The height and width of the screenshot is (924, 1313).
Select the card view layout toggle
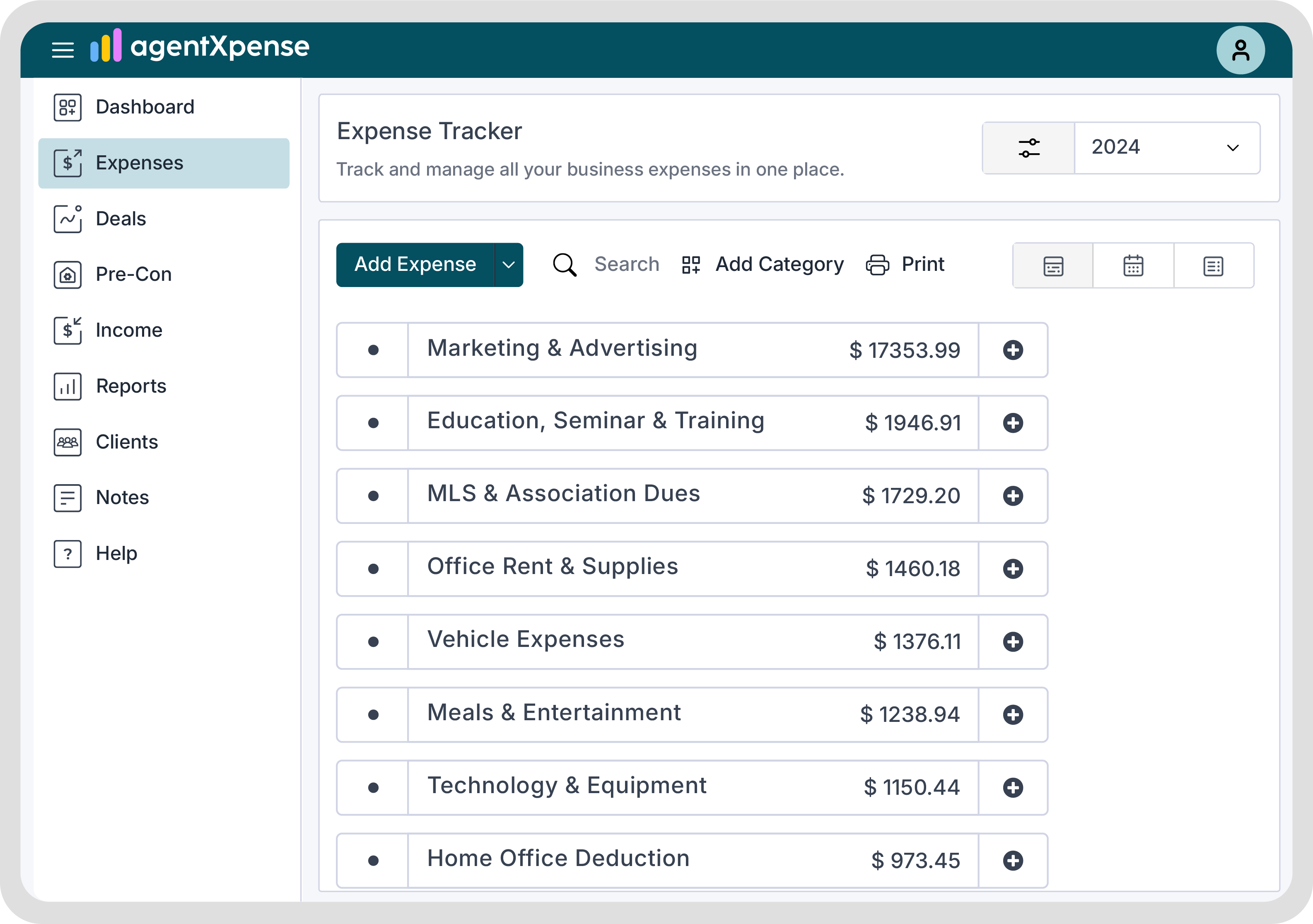1053,266
